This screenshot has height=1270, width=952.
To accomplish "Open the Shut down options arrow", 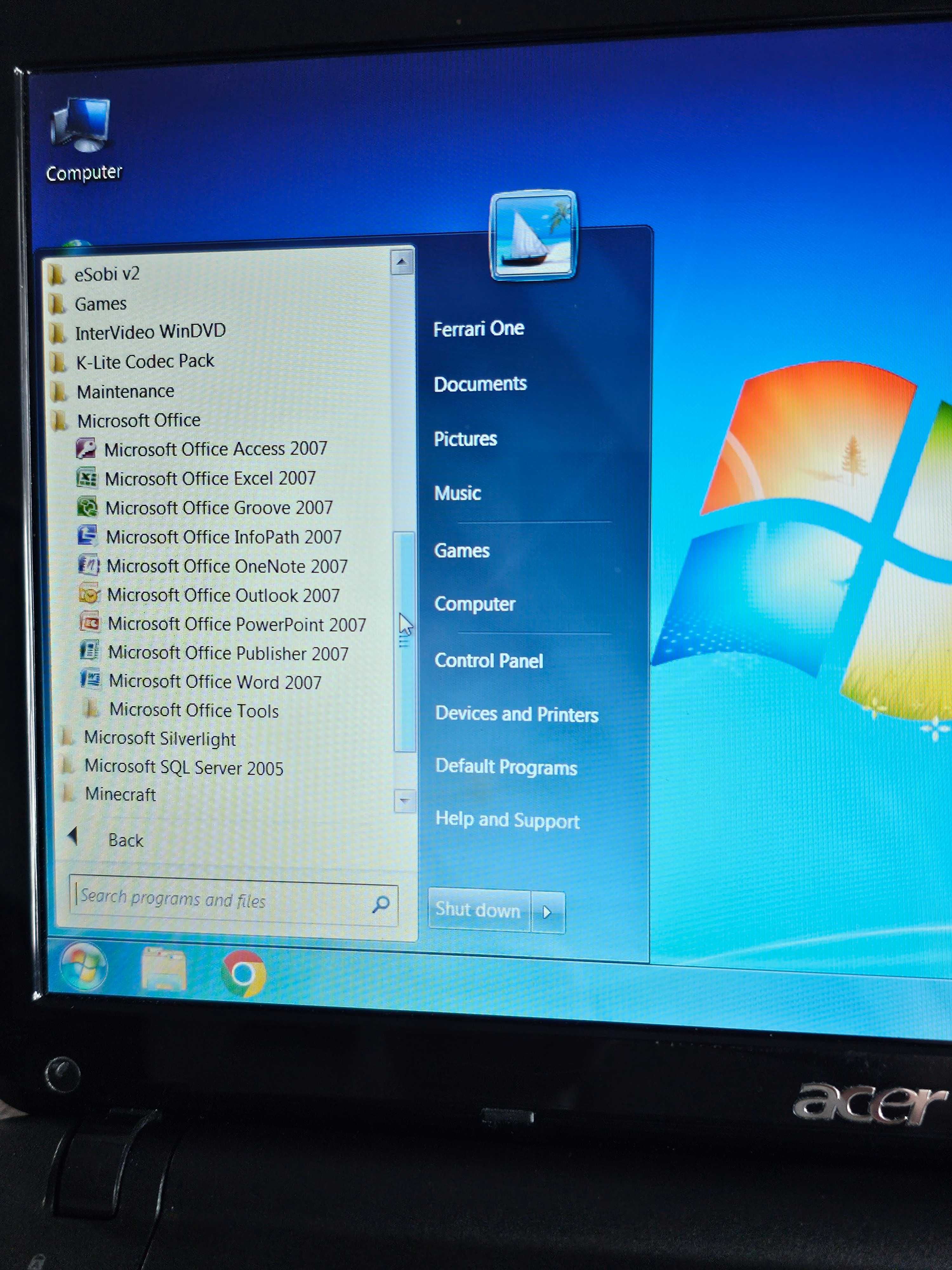I will click(x=547, y=912).
